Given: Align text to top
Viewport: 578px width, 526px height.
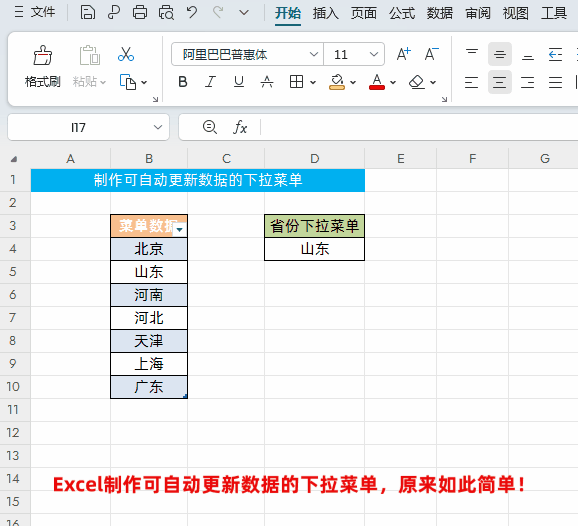Looking at the screenshot, I should point(472,54).
